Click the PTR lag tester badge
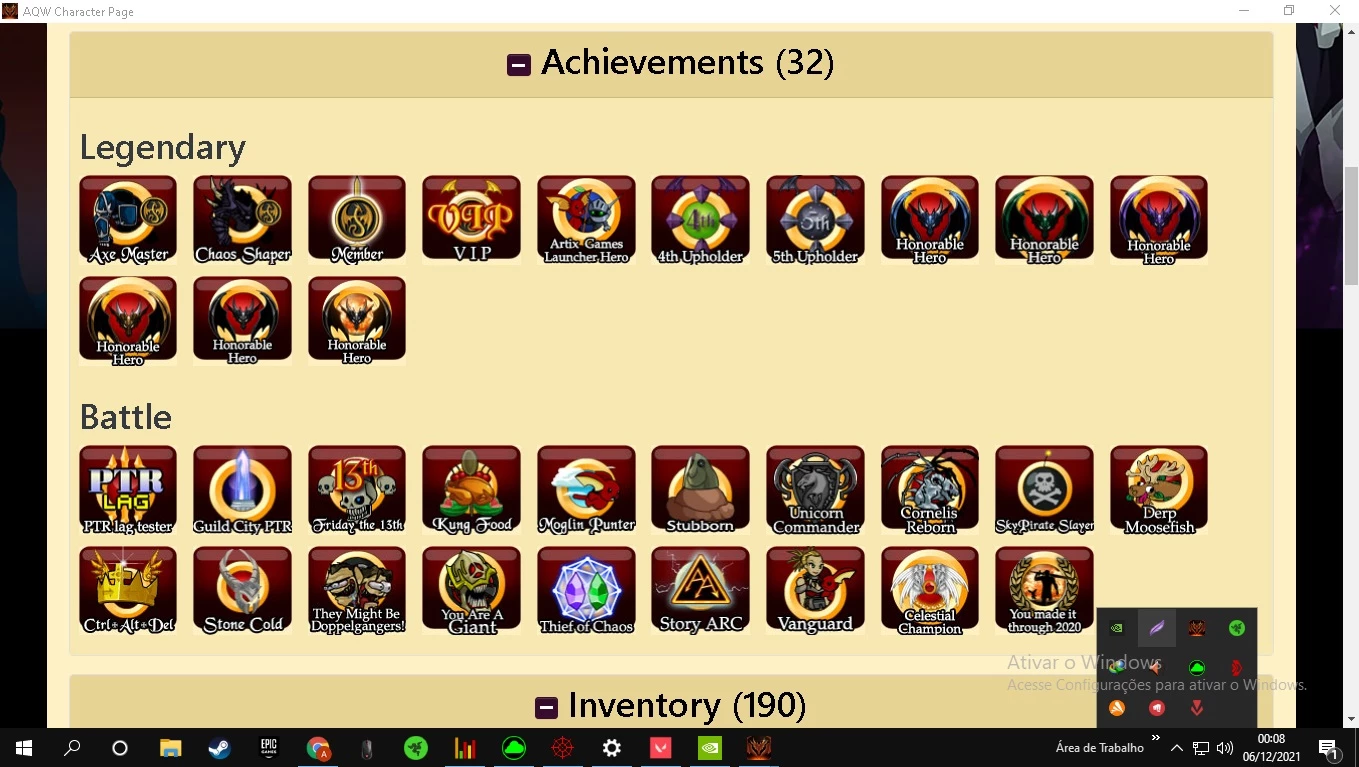Screen dimensions: 1359x767 click(128, 489)
